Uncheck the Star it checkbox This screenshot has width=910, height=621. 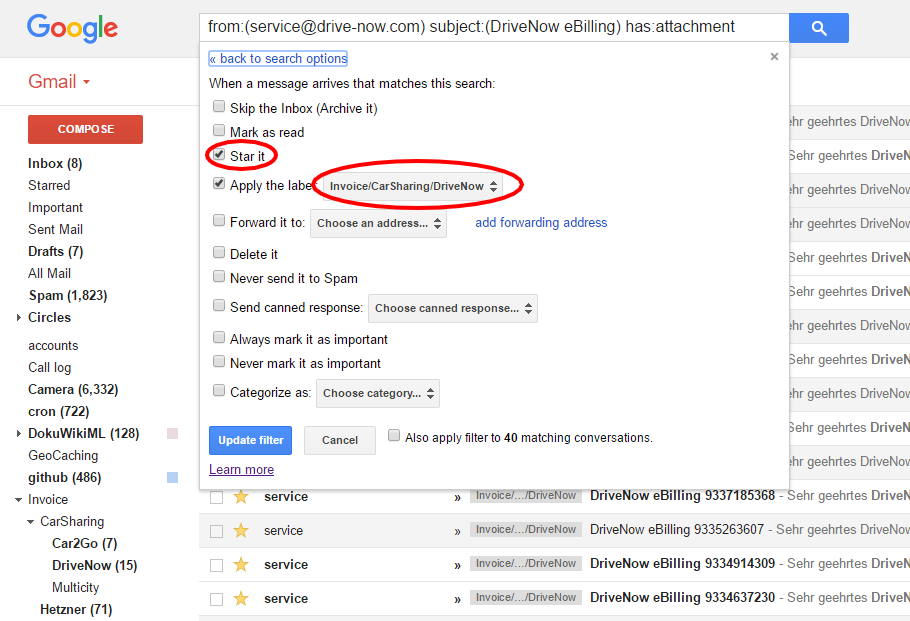coord(219,154)
